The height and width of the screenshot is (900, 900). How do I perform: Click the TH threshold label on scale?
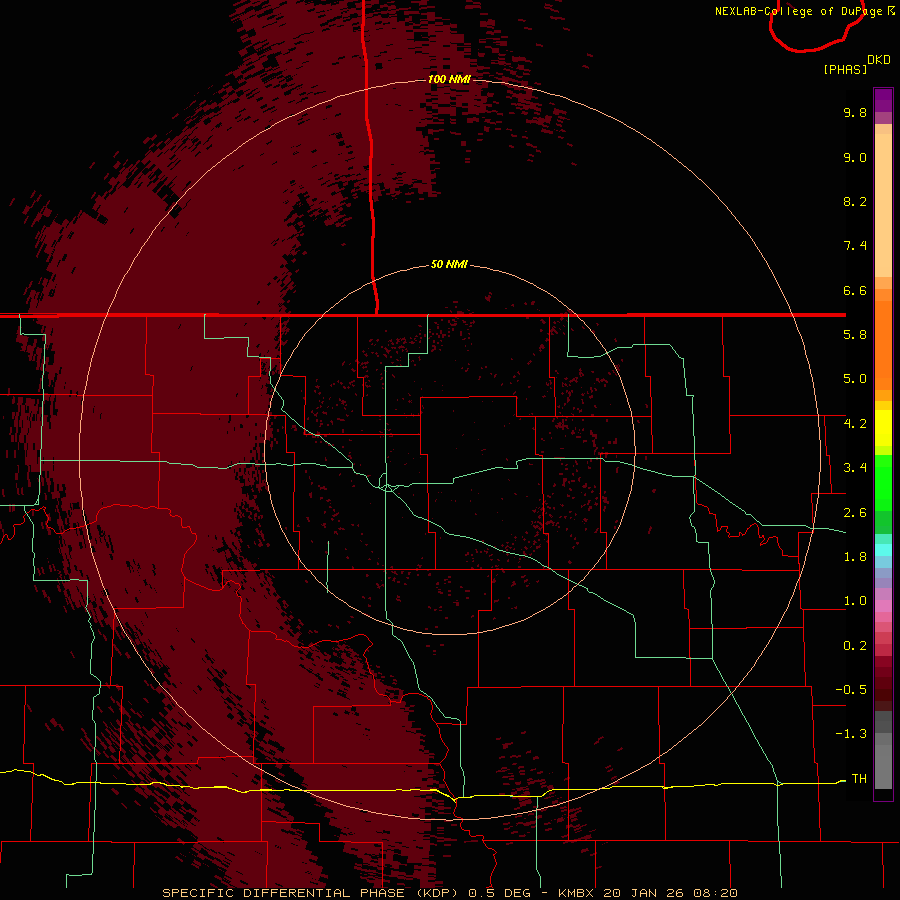coord(859,778)
